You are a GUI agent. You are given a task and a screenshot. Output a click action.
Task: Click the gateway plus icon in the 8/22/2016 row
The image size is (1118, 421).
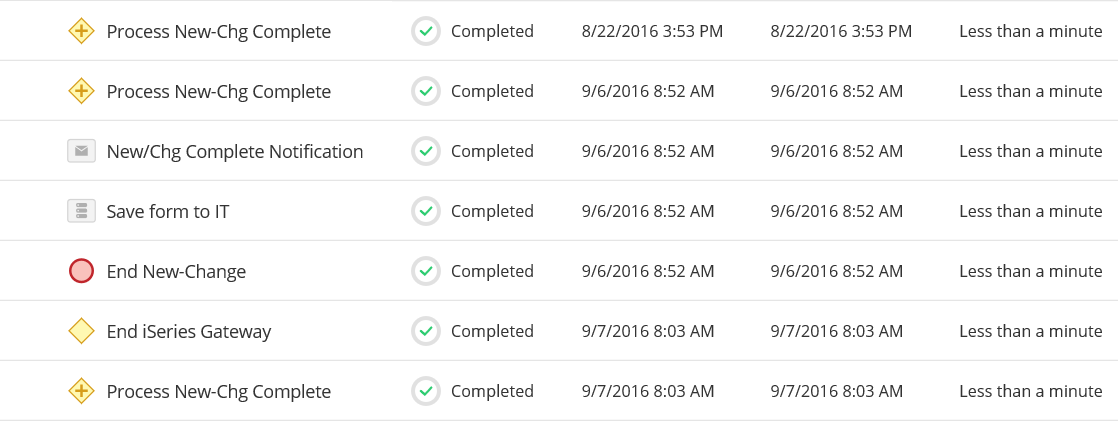[x=81, y=31]
